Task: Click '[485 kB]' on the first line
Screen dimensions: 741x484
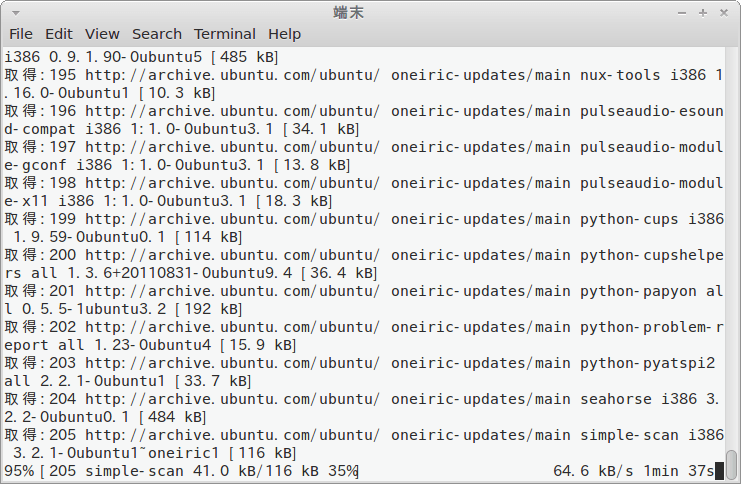Action: (244, 57)
